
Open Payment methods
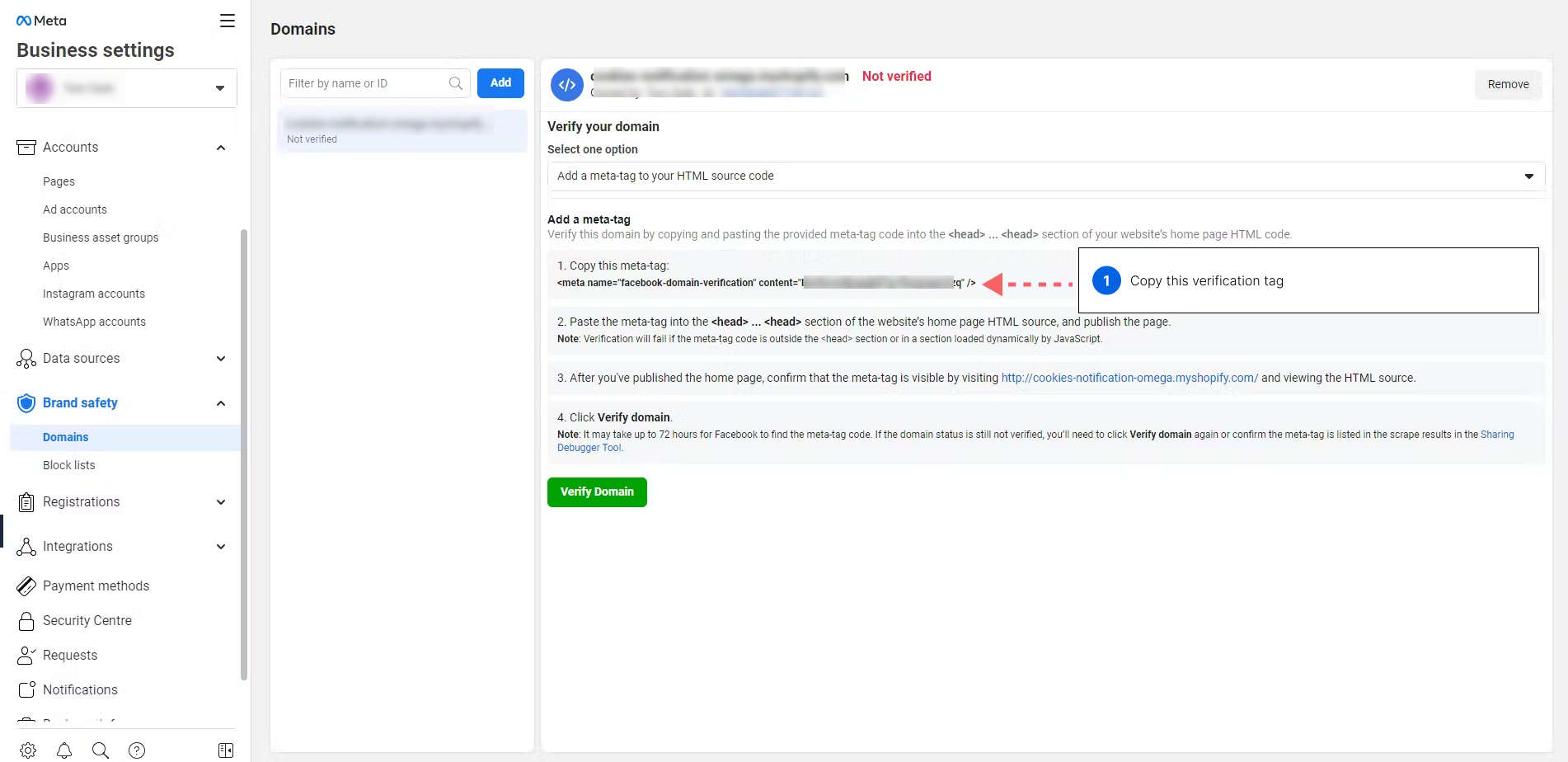(x=96, y=586)
